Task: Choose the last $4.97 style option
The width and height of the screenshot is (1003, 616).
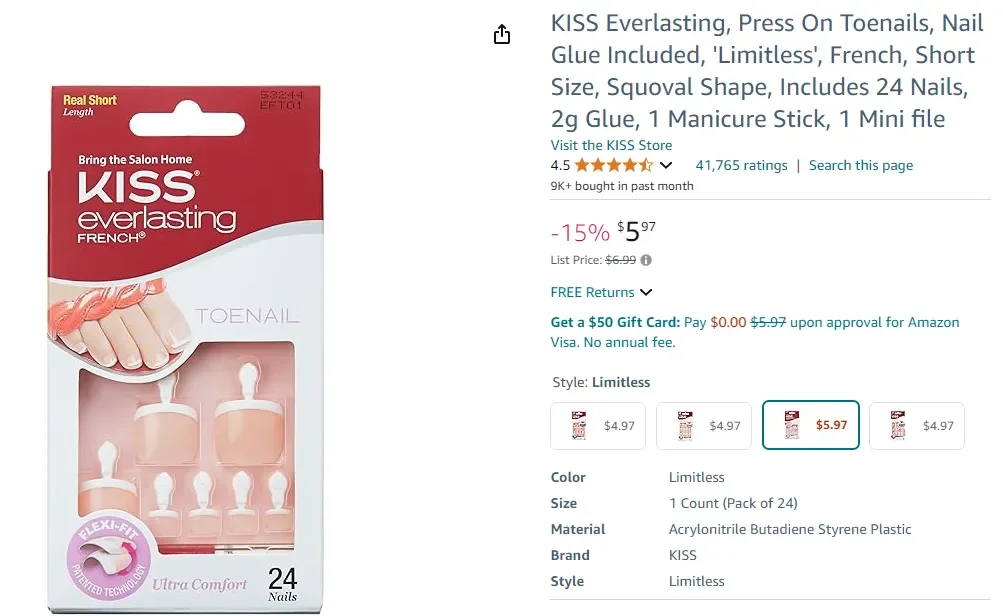Action: click(916, 426)
